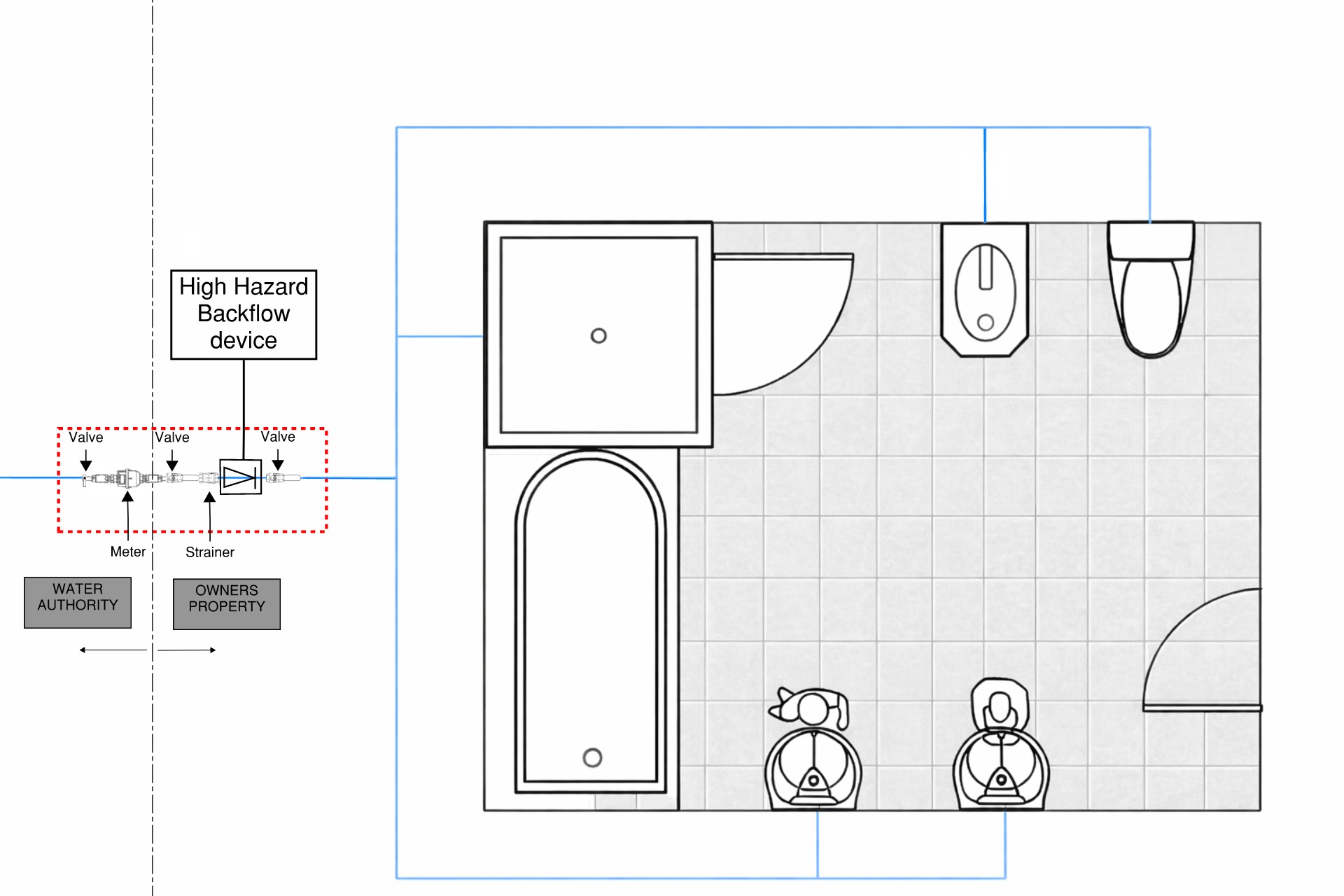Click the quarter-circle shower door
The height and width of the screenshot is (896, 1344).
783,324
